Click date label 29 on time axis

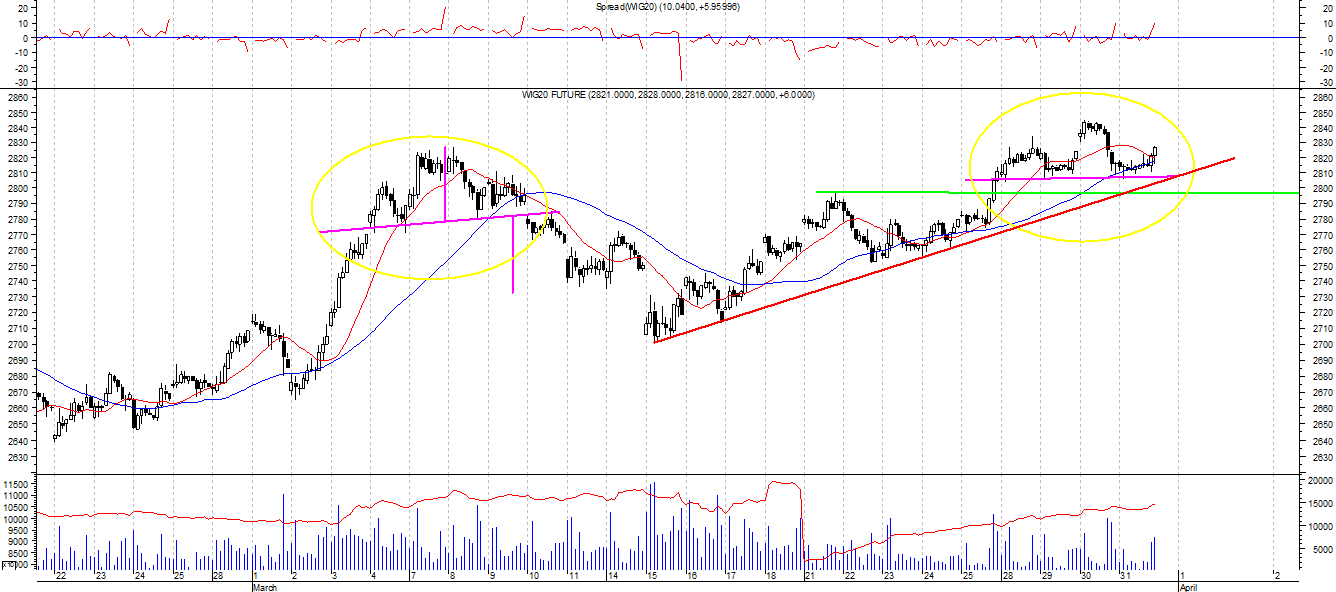point(1047,576)
